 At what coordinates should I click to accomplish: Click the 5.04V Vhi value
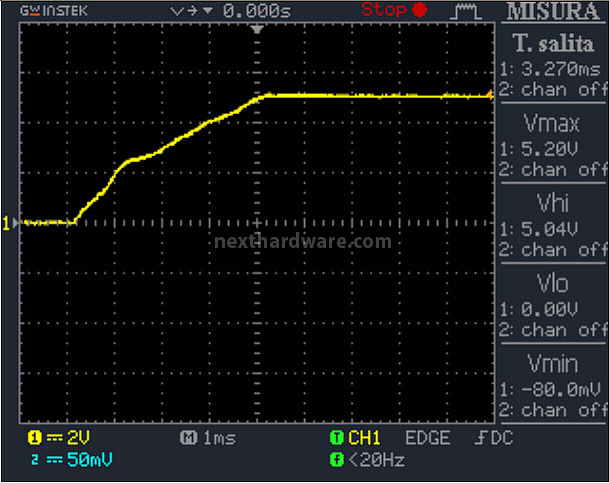pos(549,229)
